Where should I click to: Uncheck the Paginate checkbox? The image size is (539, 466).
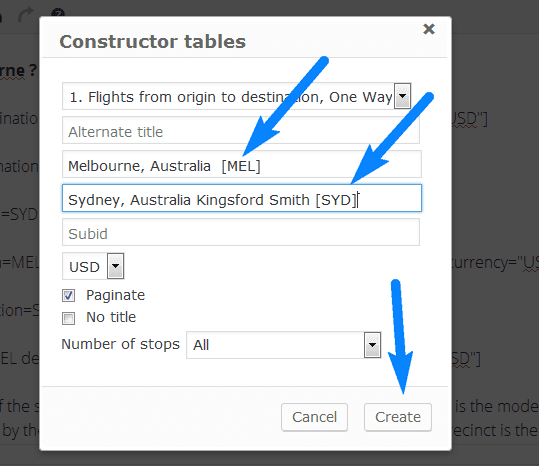click(x=68, y=296)
